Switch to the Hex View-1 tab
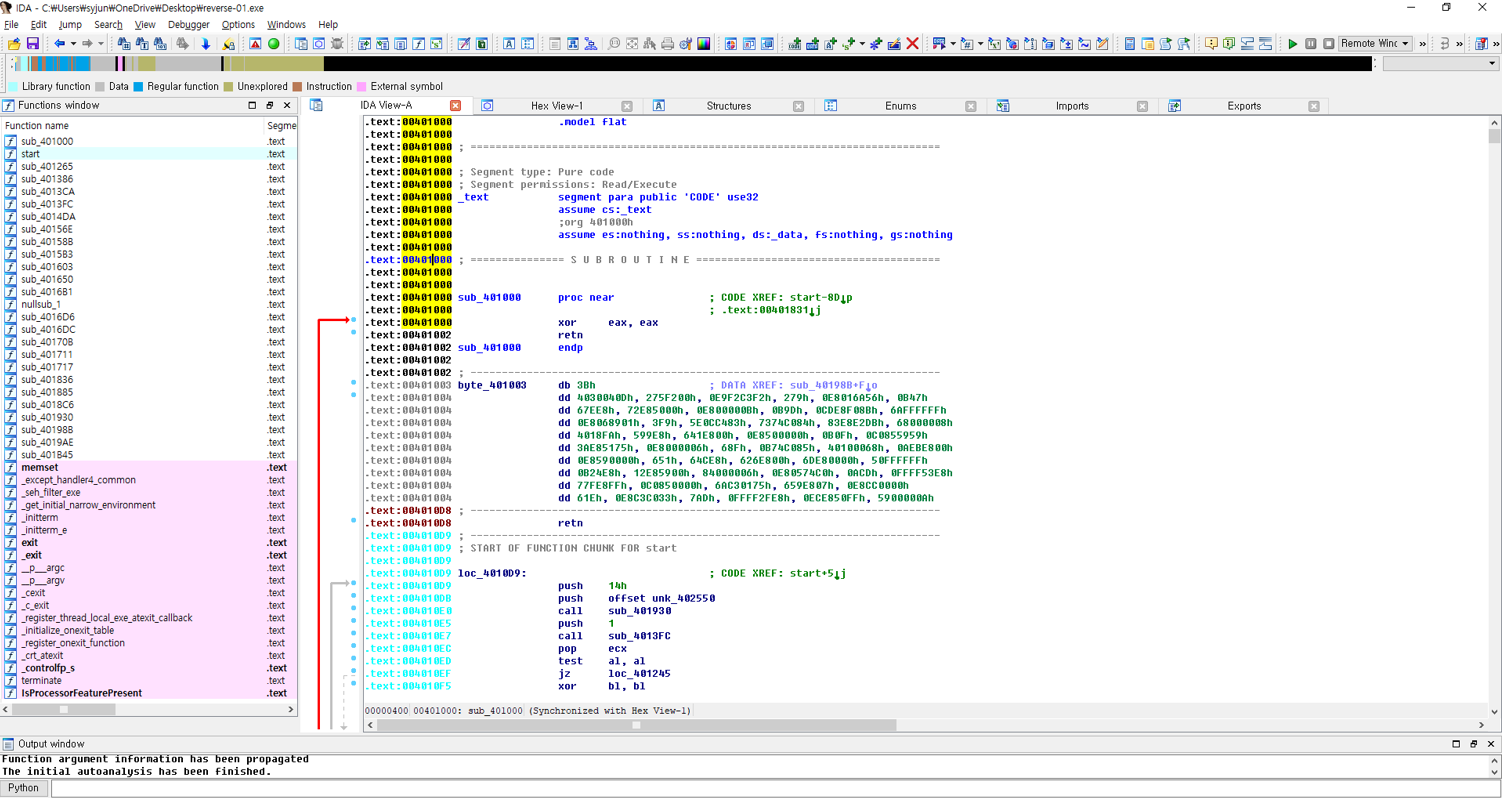 tap(556, 106)
